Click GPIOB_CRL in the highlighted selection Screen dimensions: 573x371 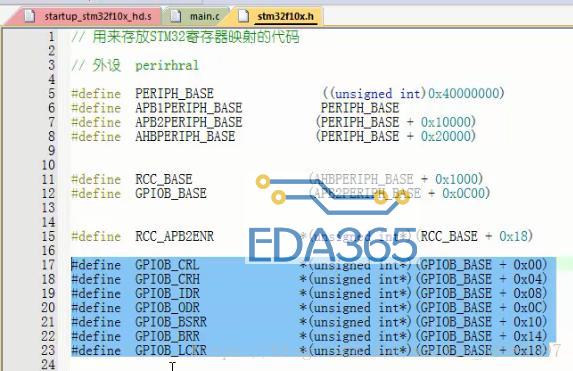click(x=167, y=265)
